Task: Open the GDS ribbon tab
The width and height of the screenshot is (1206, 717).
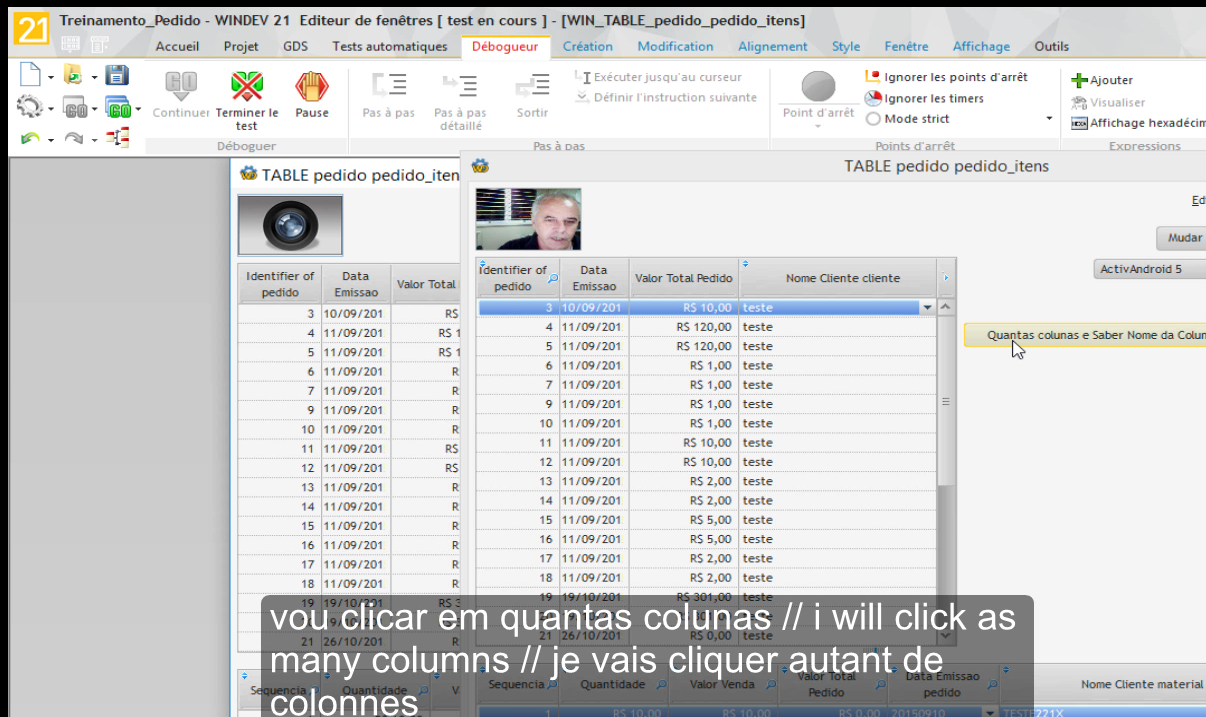Action: pyautogui.click(x=295, y=46)
